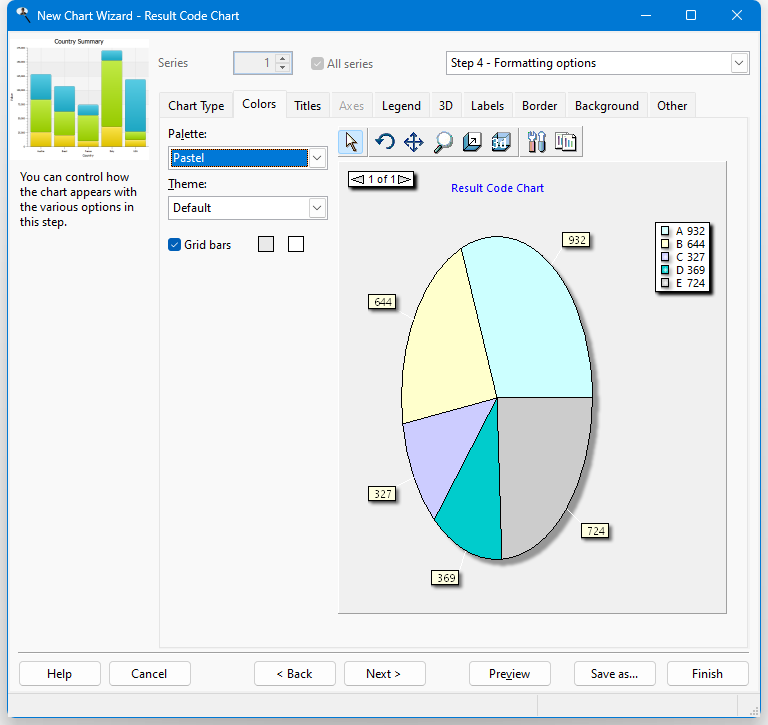Toggle the 3D view cube icon

pyautogui.click(x=501, y=143)
